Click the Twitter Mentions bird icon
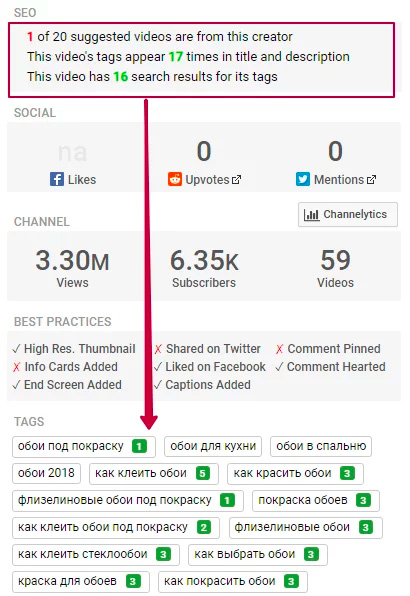Viewport: 410px width, 596px height. click(303, 179)
